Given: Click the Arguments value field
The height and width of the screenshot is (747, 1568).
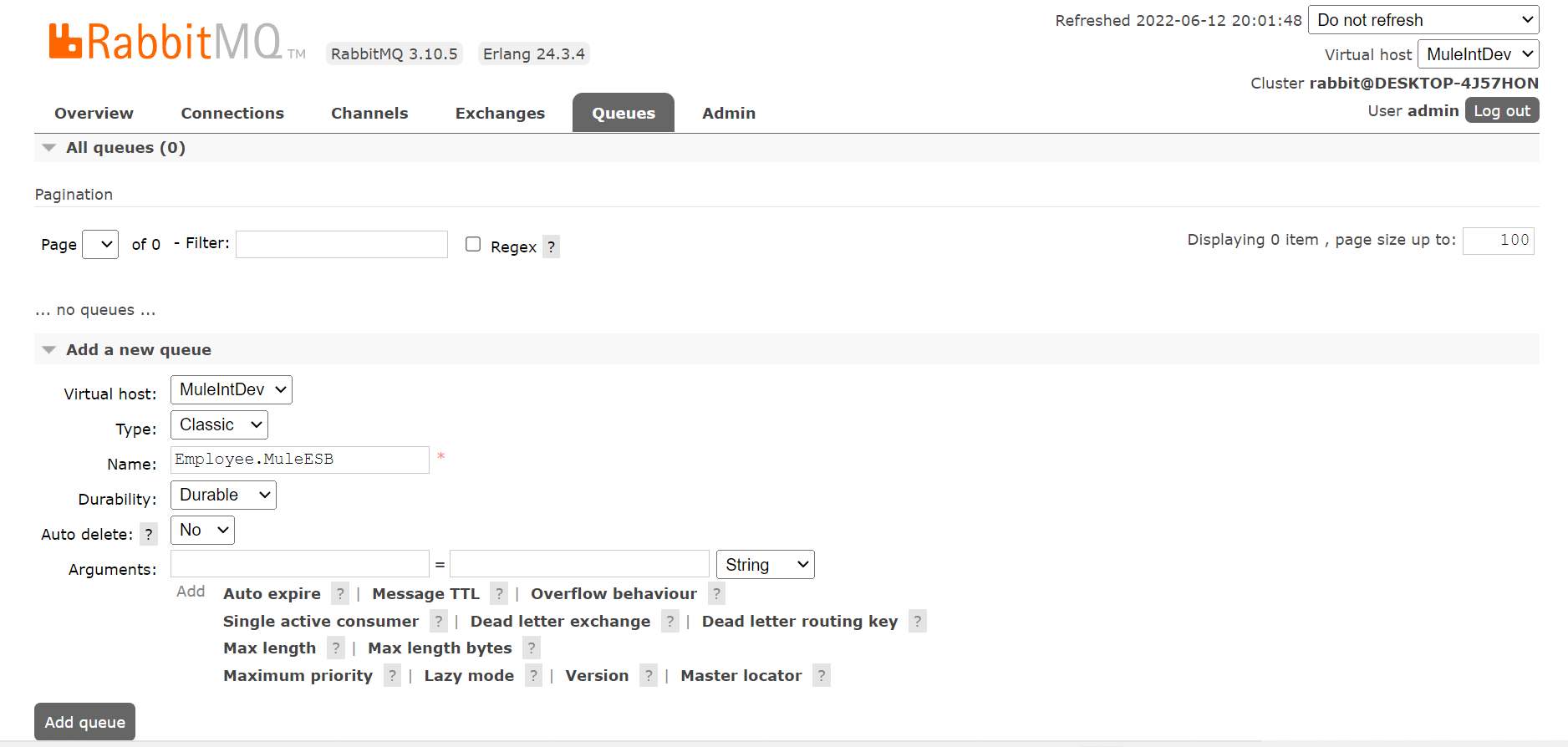Looking at the screenshot, I should [579, 564].
